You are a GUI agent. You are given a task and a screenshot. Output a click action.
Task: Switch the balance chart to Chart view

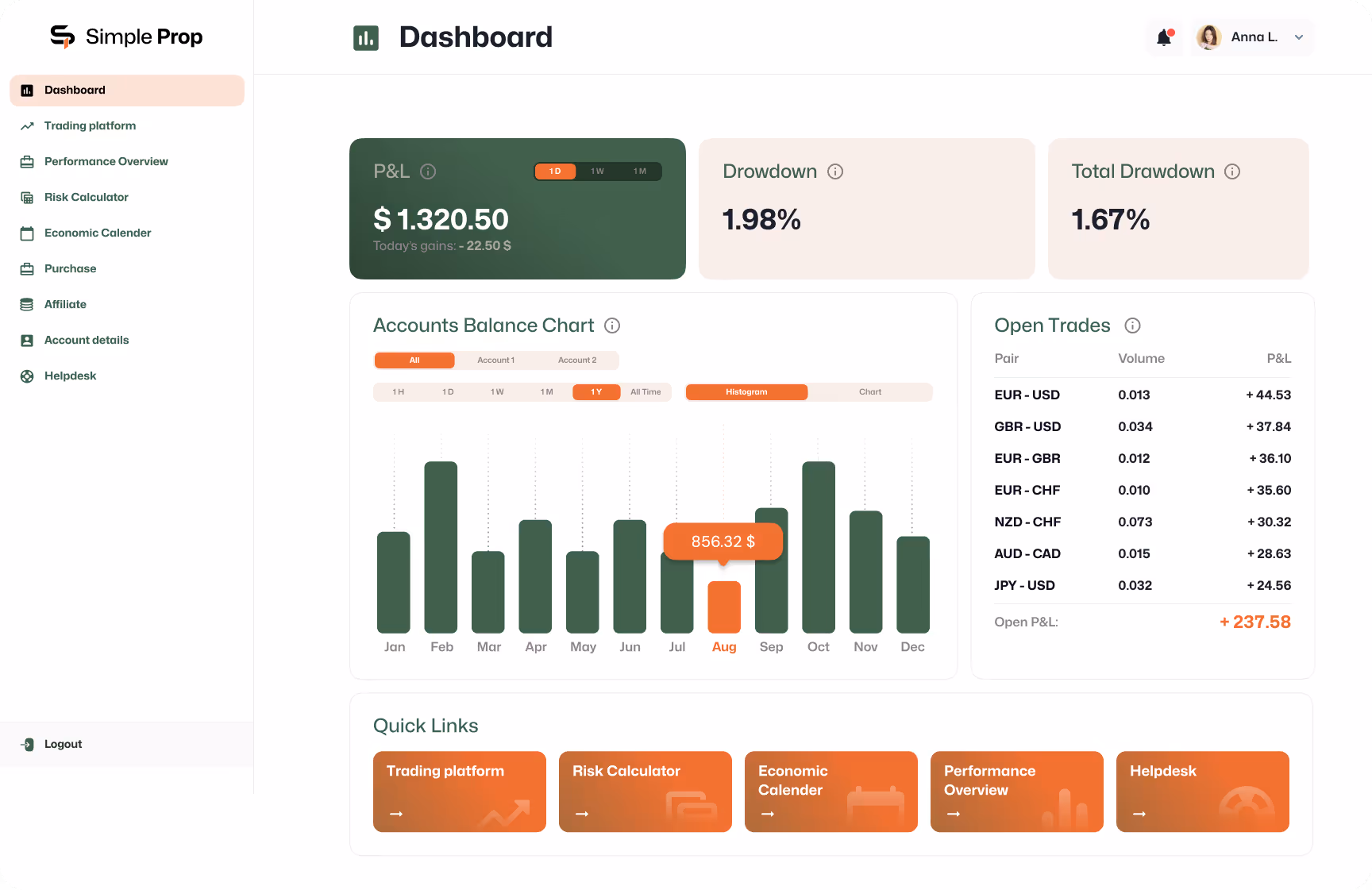(869, 391)
